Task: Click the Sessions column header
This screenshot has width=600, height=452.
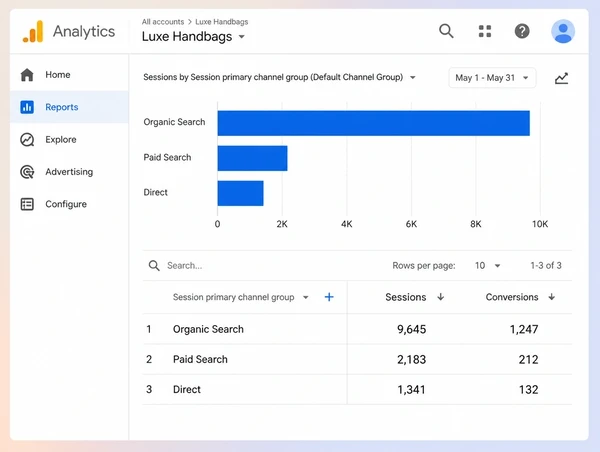Action: pyautogui.click(x=406, y=297)
